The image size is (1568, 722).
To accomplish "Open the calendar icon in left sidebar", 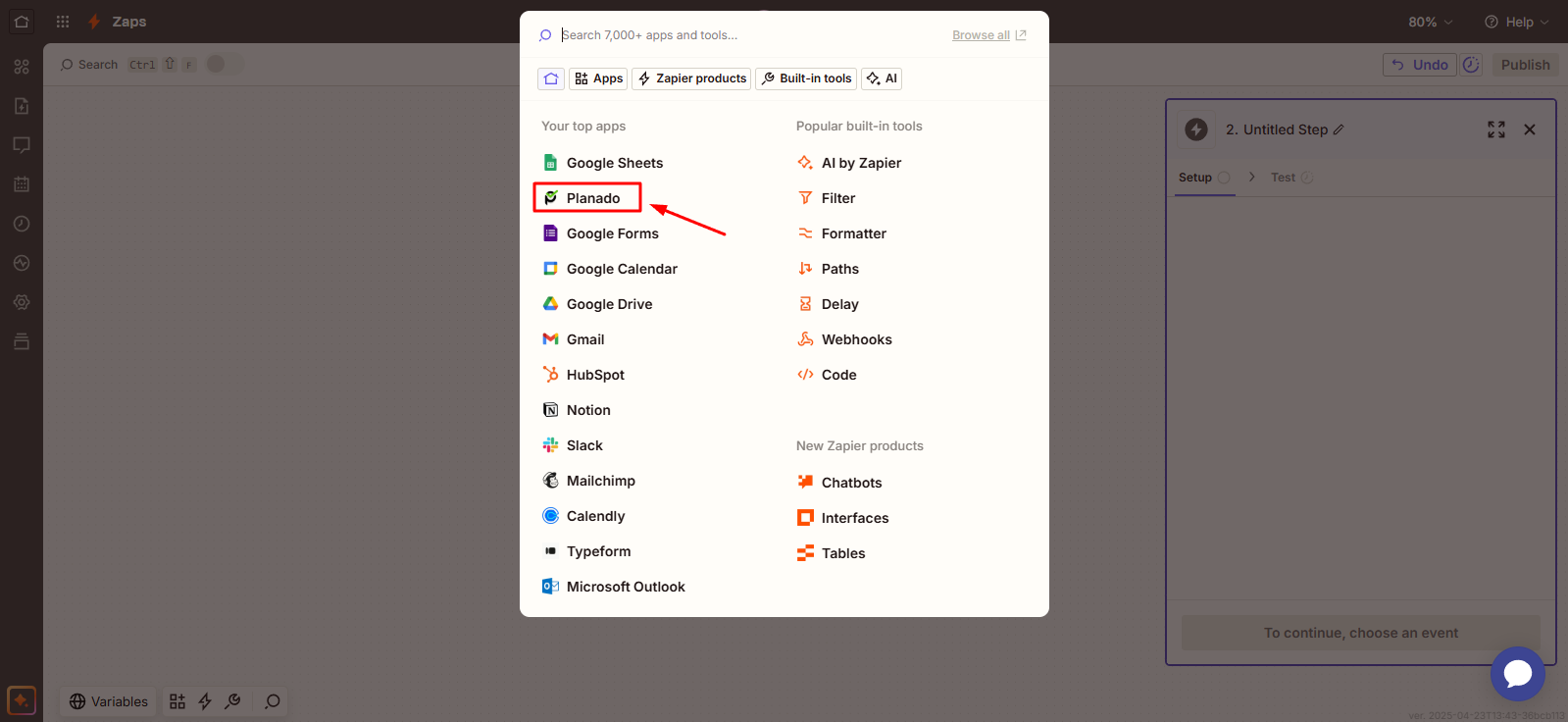I will (22, 184).
